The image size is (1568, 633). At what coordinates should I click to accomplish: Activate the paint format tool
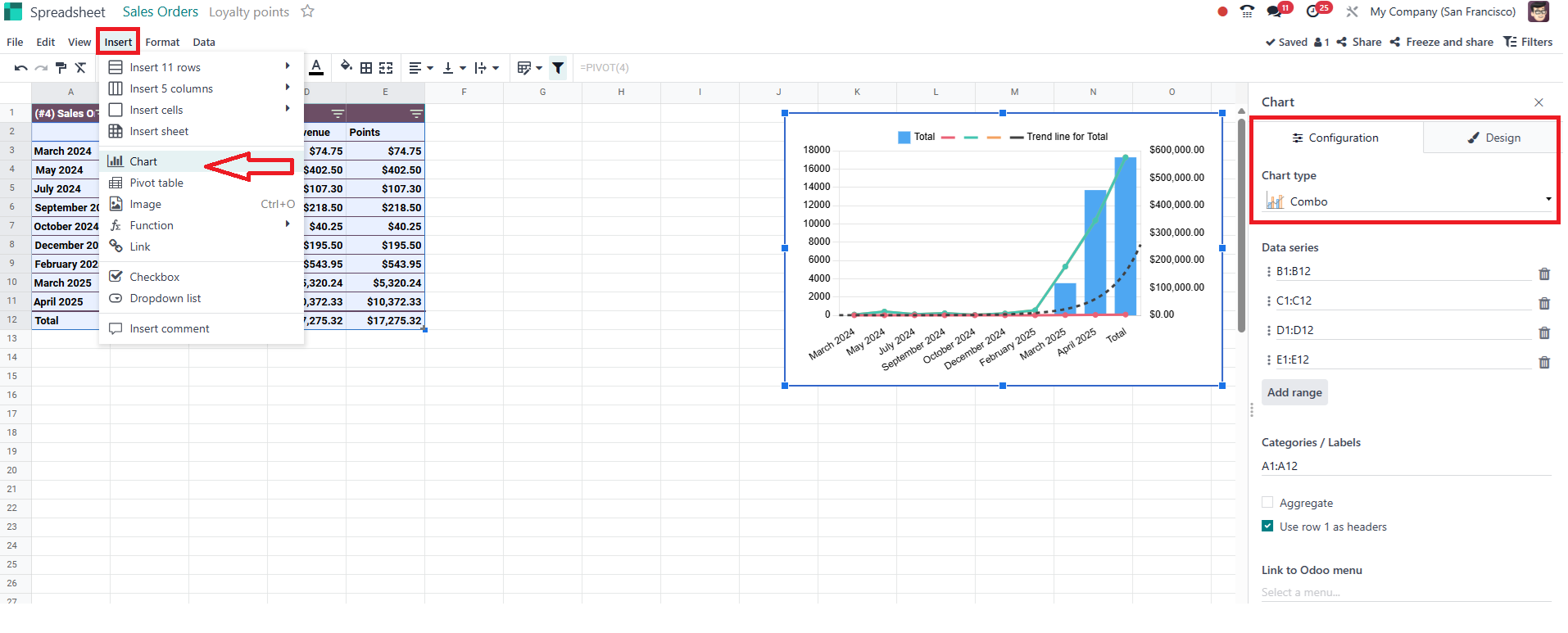click(61, 68)
